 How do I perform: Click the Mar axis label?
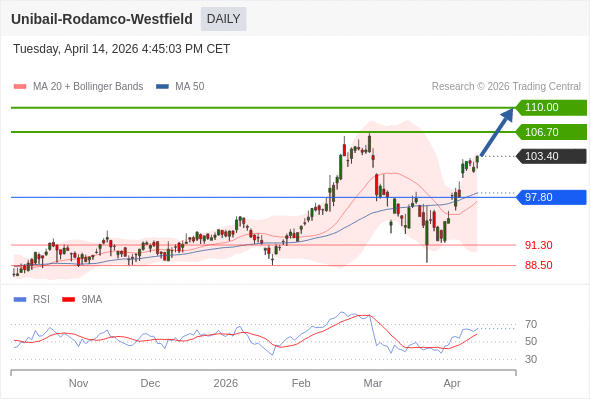(373, 383)
